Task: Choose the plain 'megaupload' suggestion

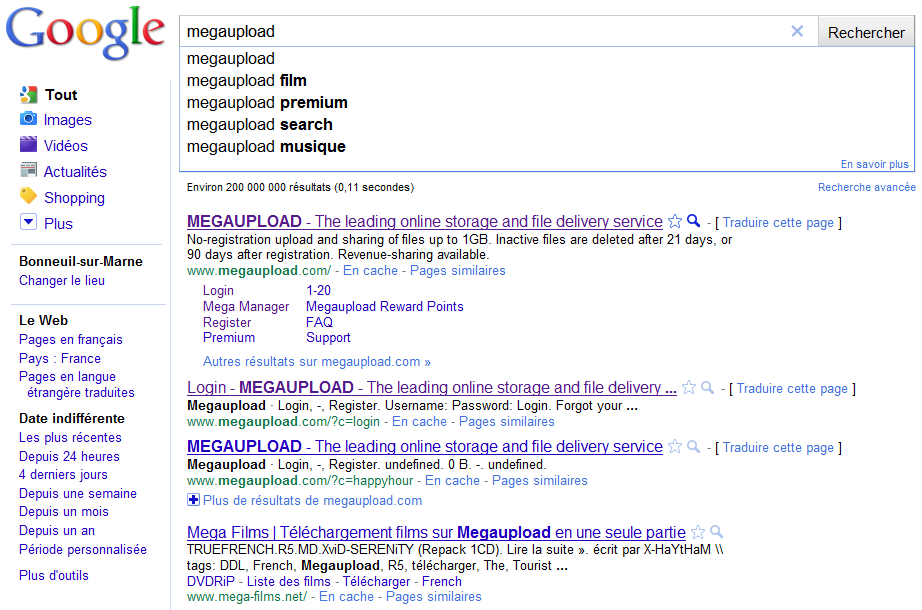Action: click(230, 58)
